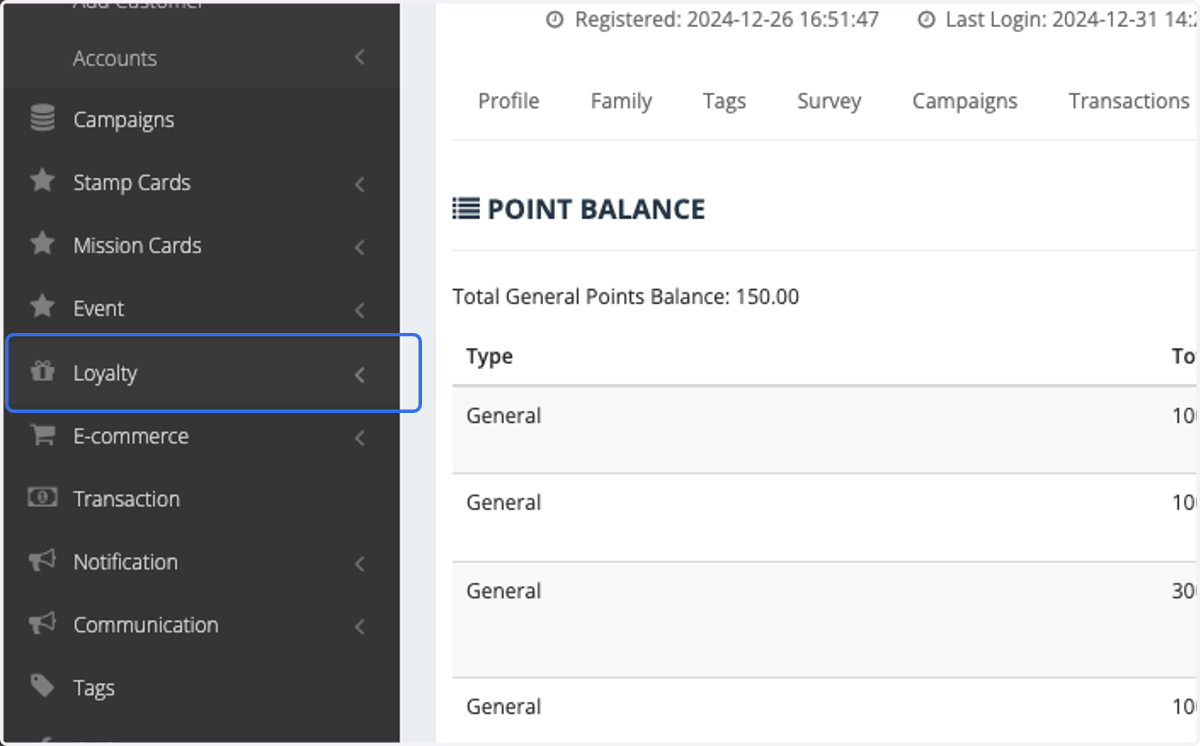This screenshot has height=746, width=1200.
Task: Switch to the Survey tab
Action: click(x=829, y=101)
